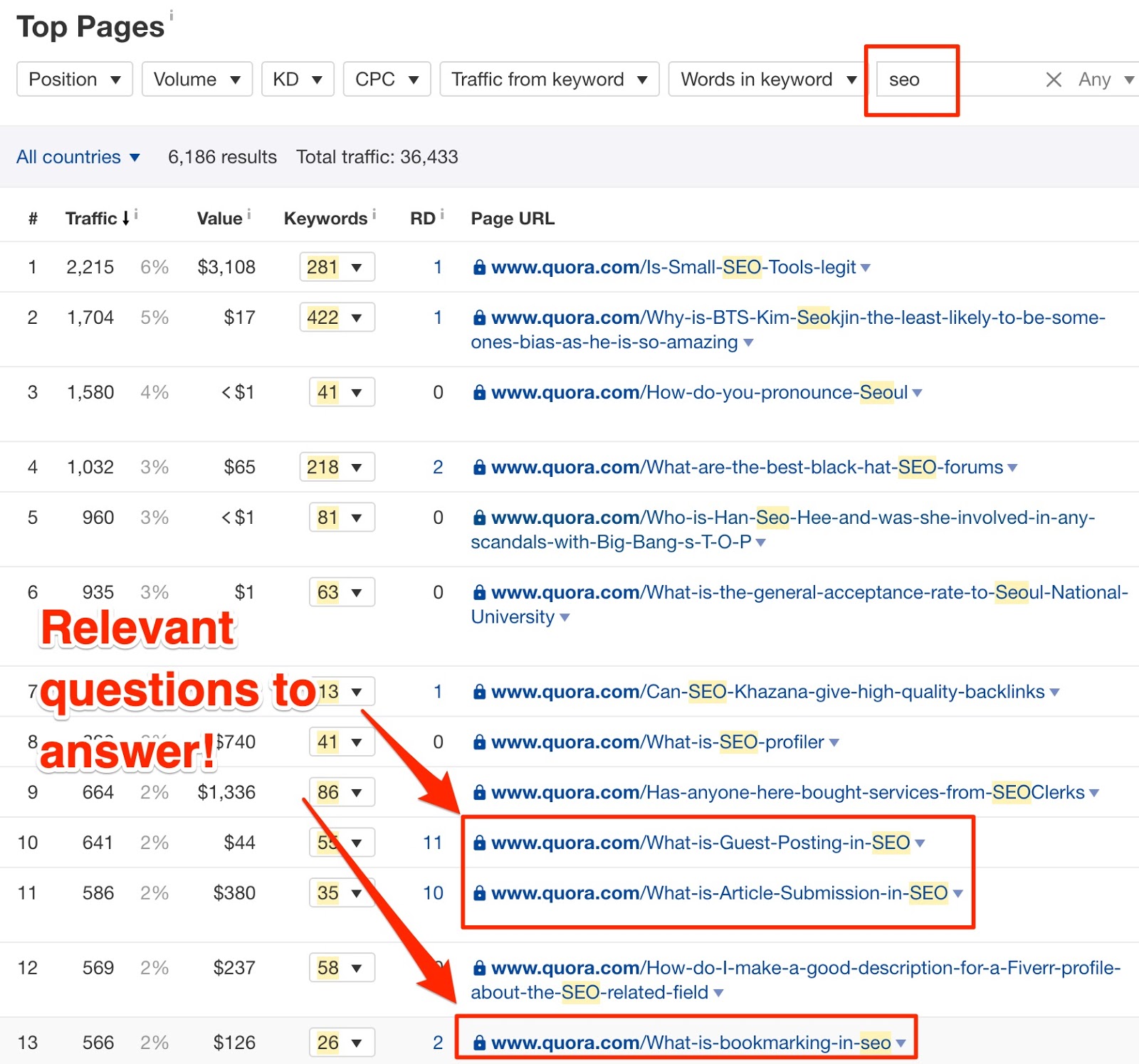Image resolution: width=1139 pixels, height=1064 pixels.
Task: Click lock icon on What-is-SEO-profiler row
Action: tap(480, 742)
